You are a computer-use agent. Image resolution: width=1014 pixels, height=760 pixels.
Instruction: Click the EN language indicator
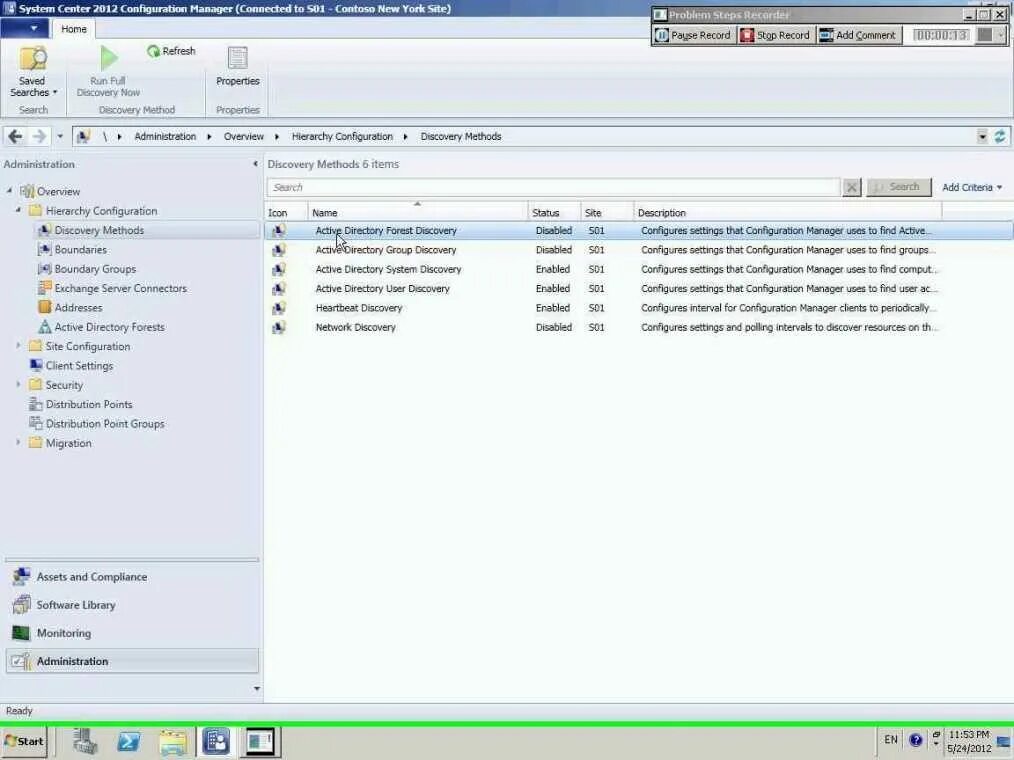(890, 739)
